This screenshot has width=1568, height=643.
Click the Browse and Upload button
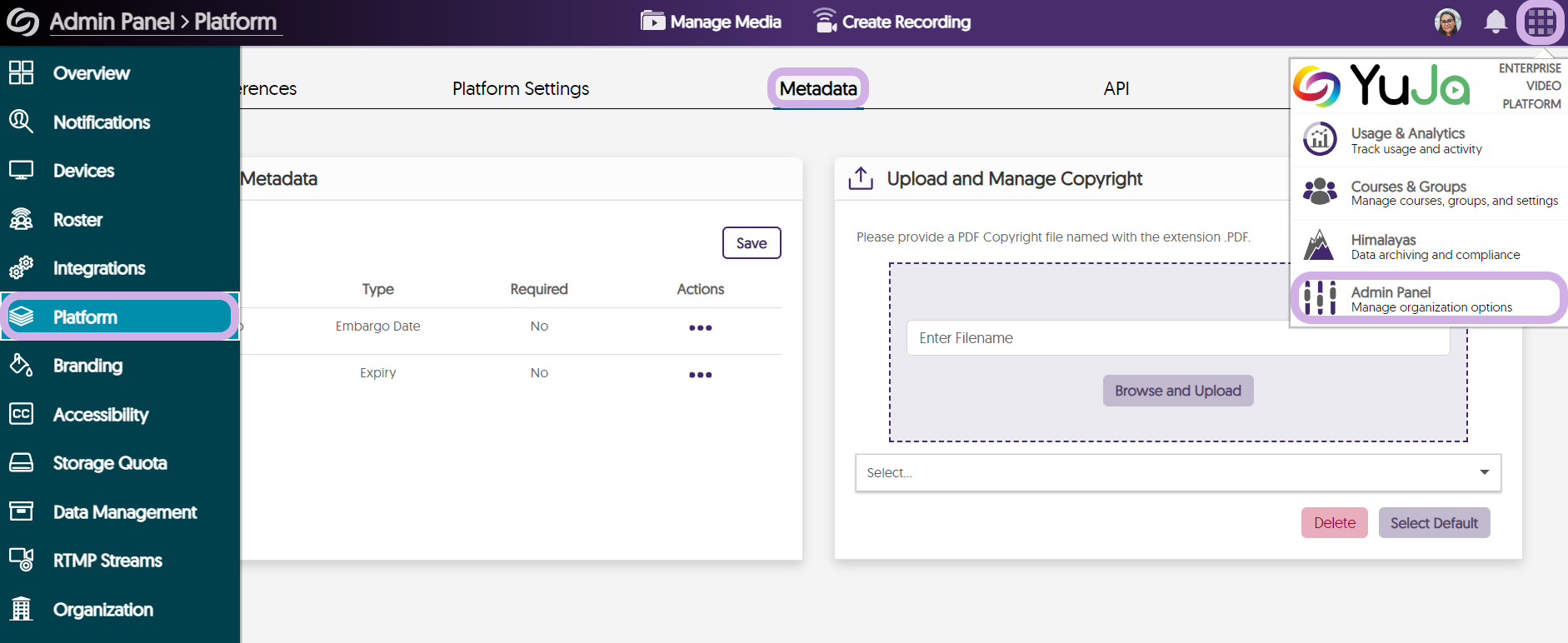(1177, 391)
